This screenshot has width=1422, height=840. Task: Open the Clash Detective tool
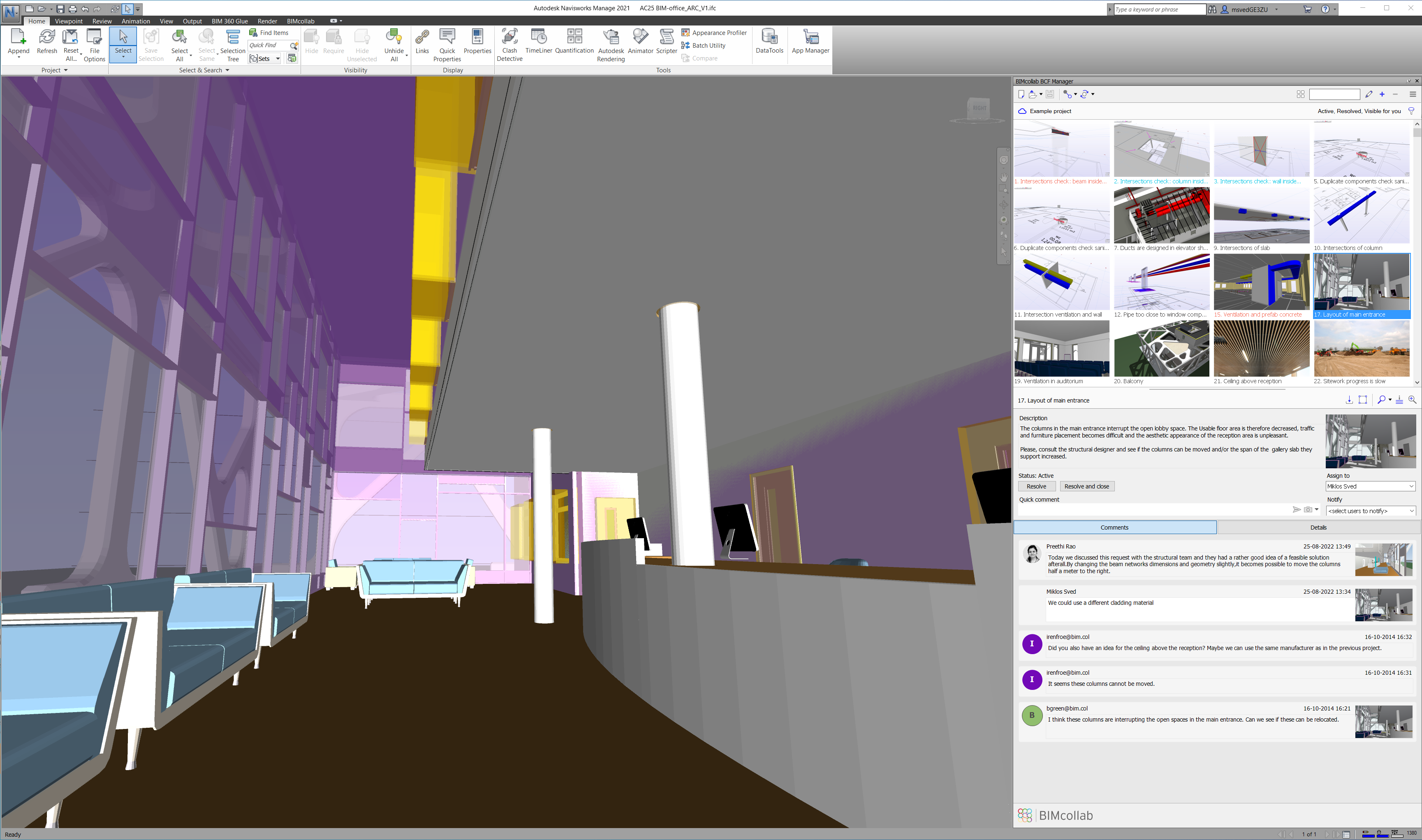coord(509,44)
